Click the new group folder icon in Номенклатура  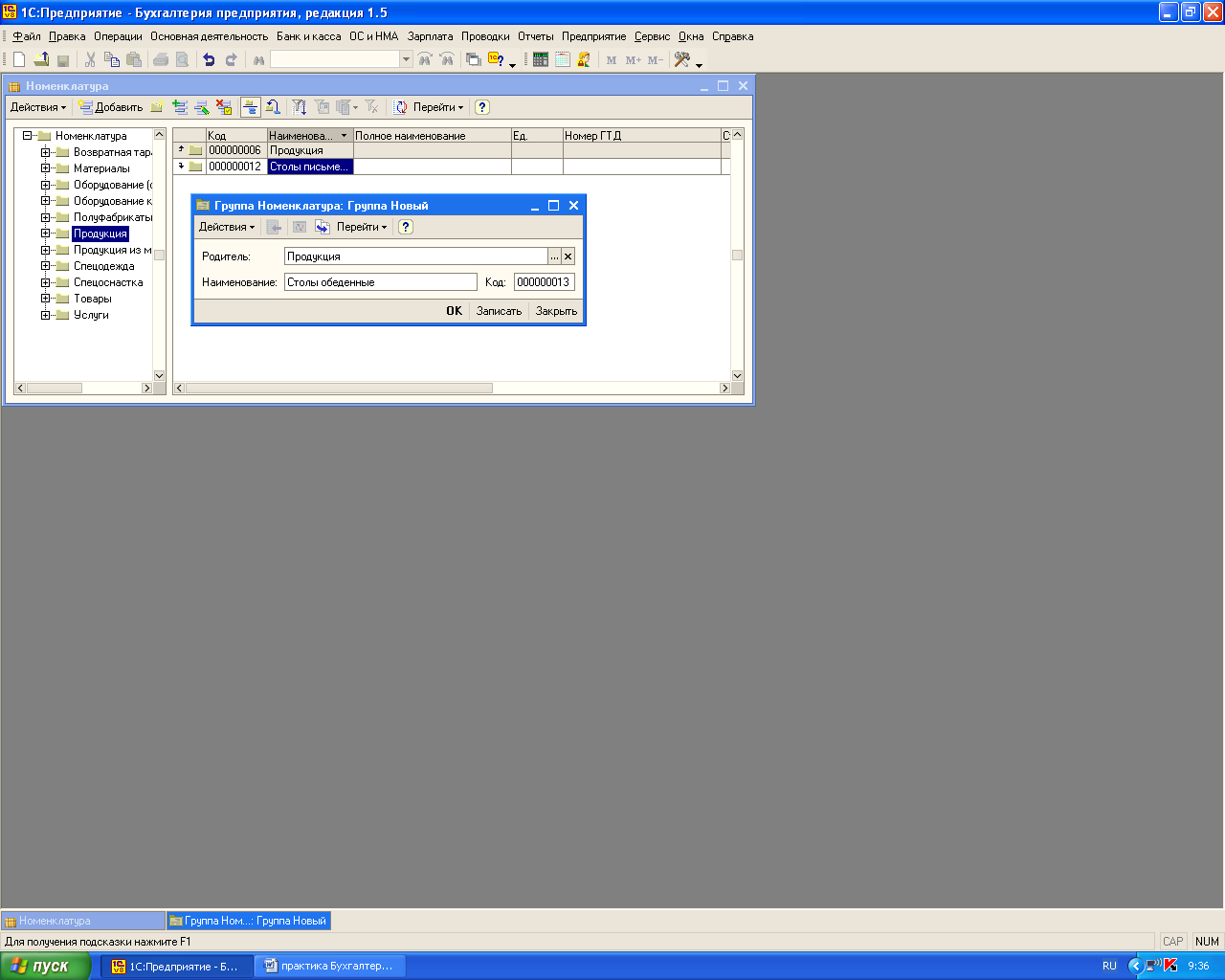coord(156,107)
